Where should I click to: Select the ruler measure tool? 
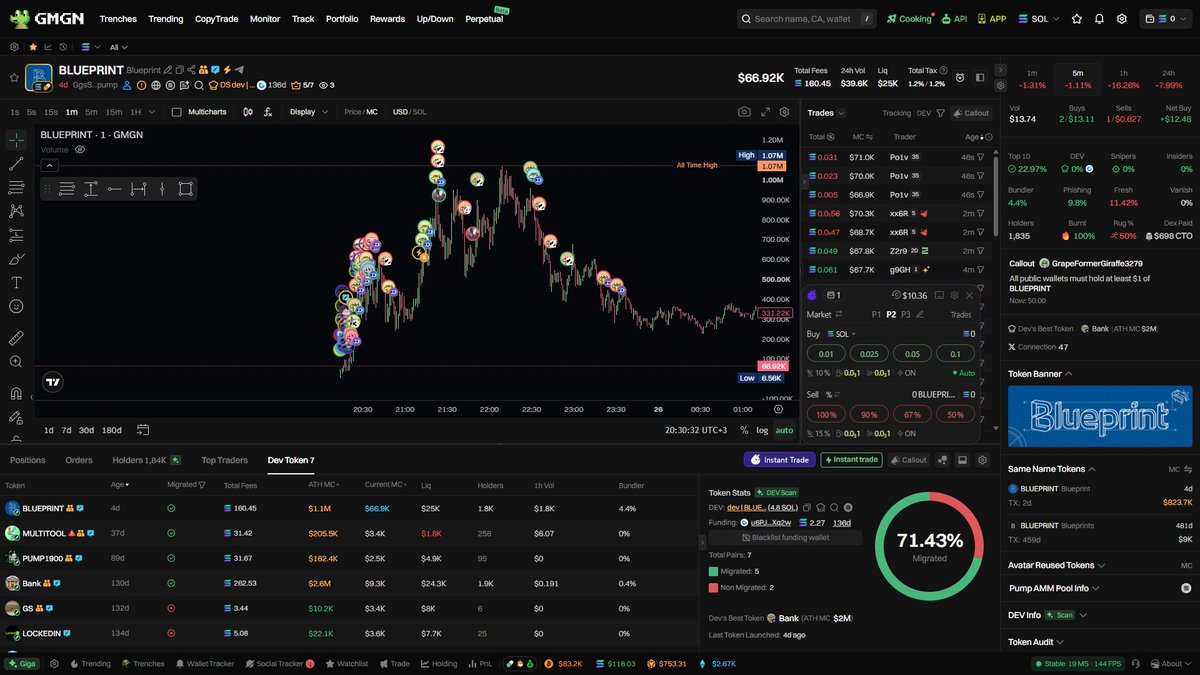16,338
